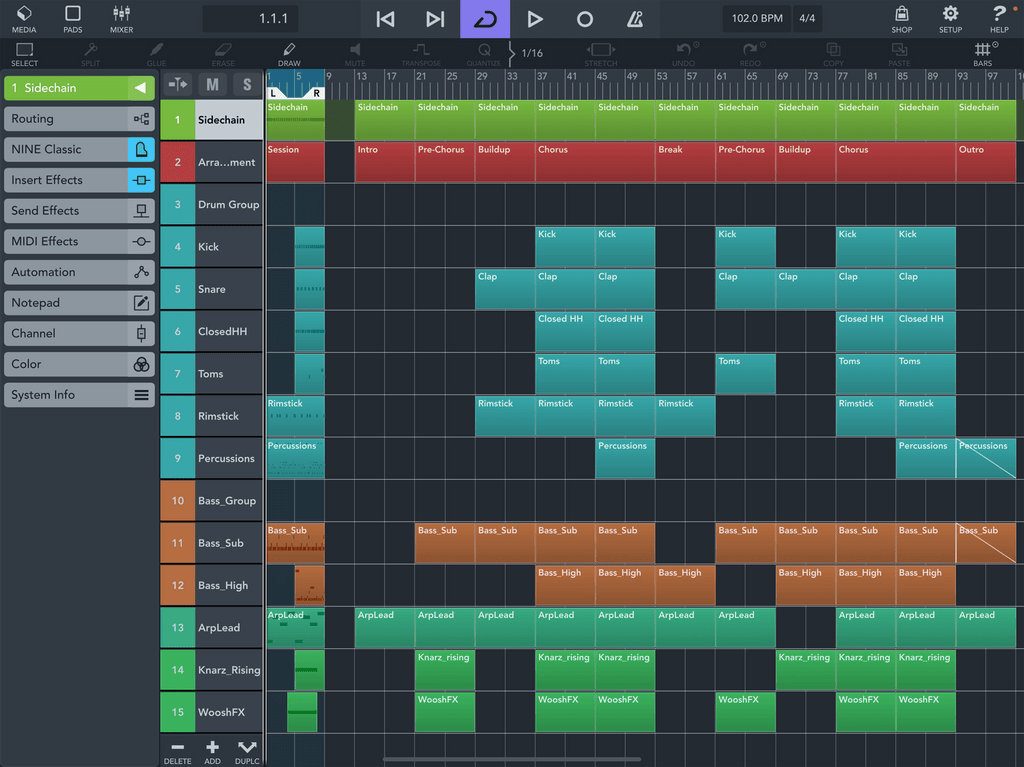Open the Channel section
Image resolution: width=1024 pixels, height=767 pixels.
pos(79,334)
